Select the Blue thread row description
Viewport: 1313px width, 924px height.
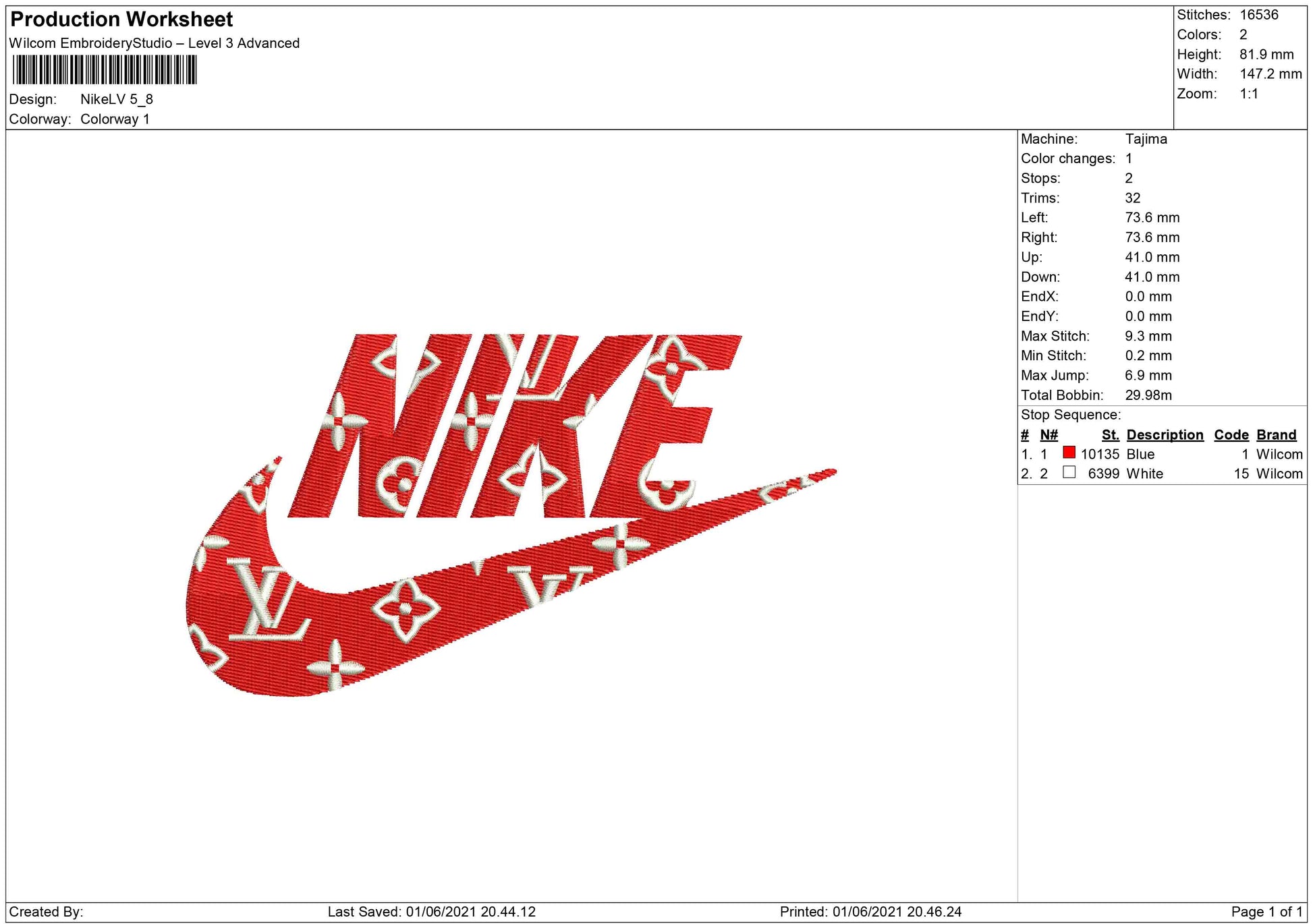pos(1140,455)
